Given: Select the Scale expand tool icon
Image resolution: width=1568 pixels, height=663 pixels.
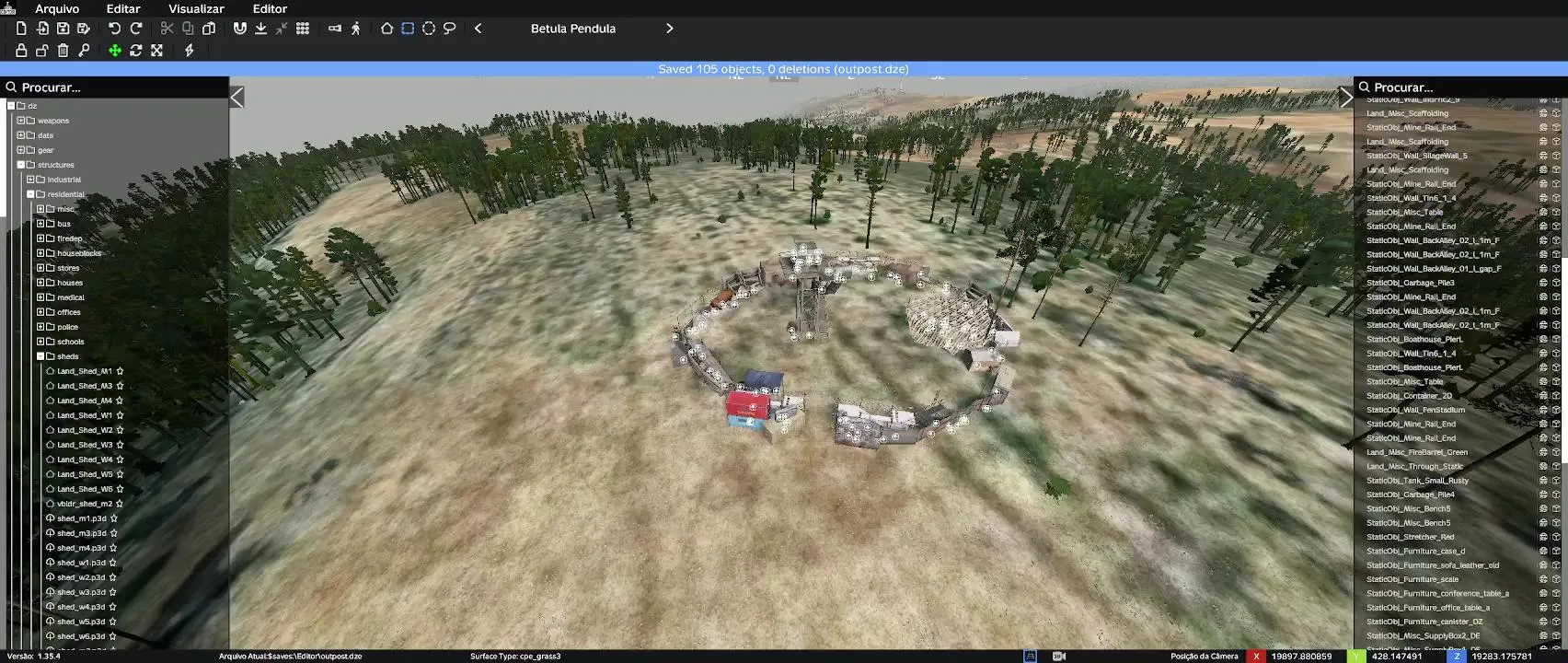Looking at the screenshot, I should click(157, 51).
